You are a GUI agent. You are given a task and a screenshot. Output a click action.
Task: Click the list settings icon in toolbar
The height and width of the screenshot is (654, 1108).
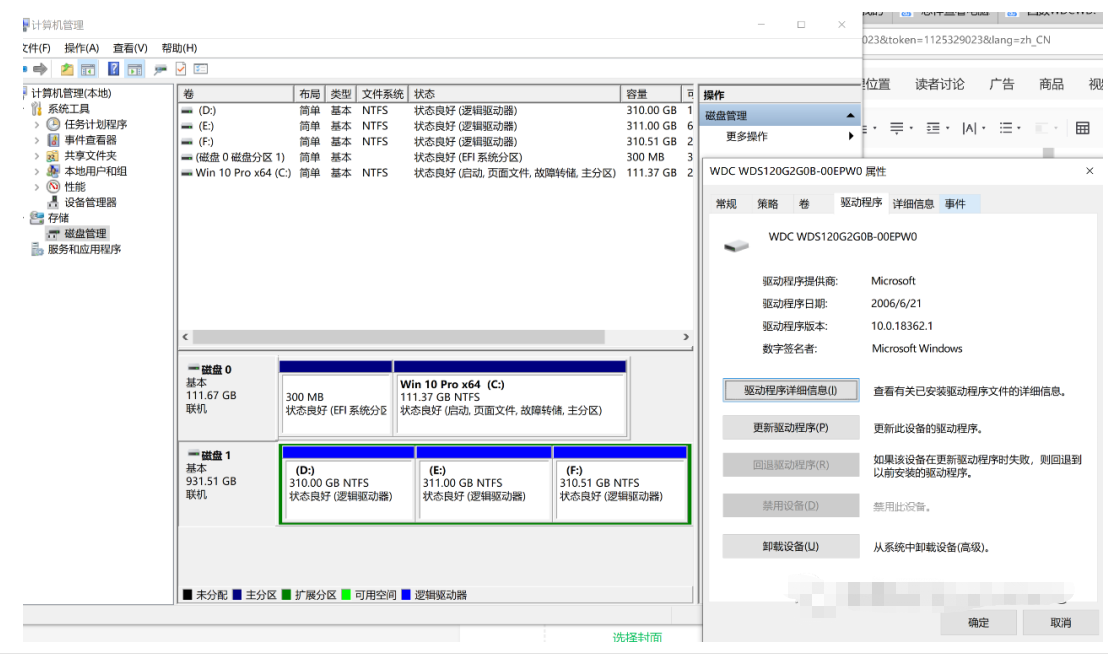click(201, 69)
